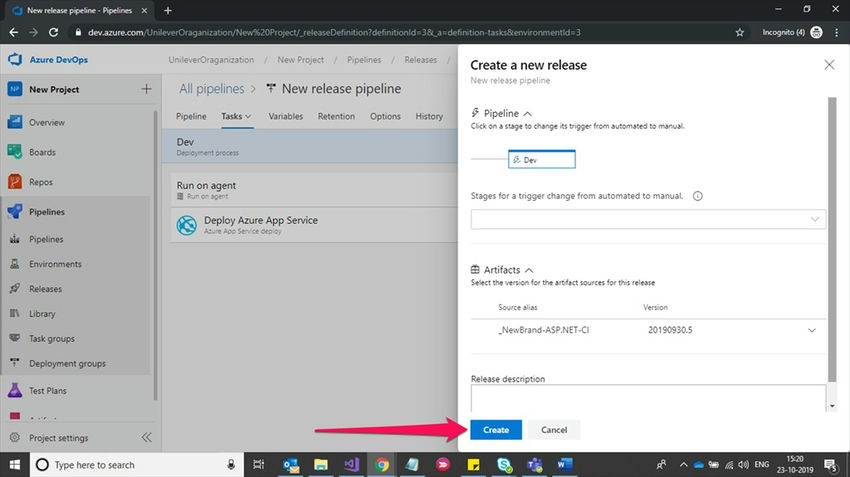Click the volume icon in system tray
Viewport: 850px width, 477px height.
click(744, 465)
